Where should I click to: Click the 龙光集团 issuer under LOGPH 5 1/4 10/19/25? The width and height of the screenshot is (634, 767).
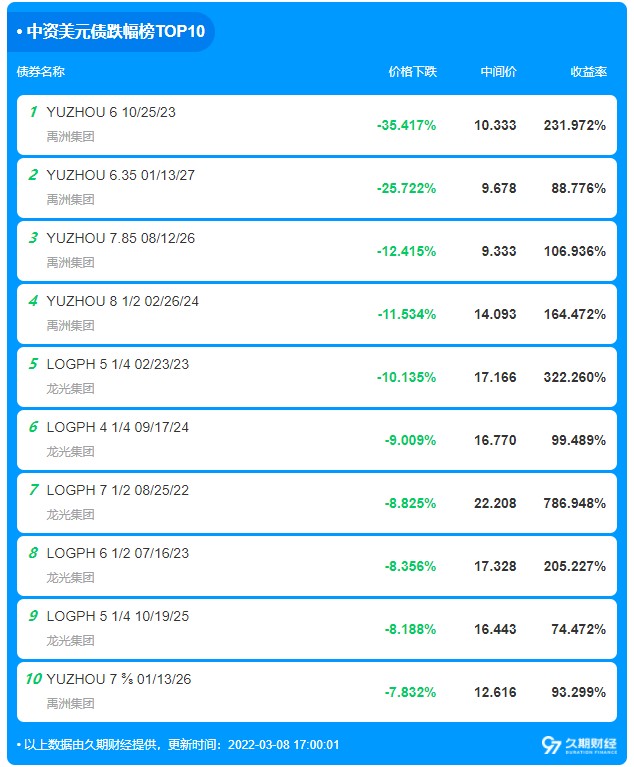click(70, 641)
